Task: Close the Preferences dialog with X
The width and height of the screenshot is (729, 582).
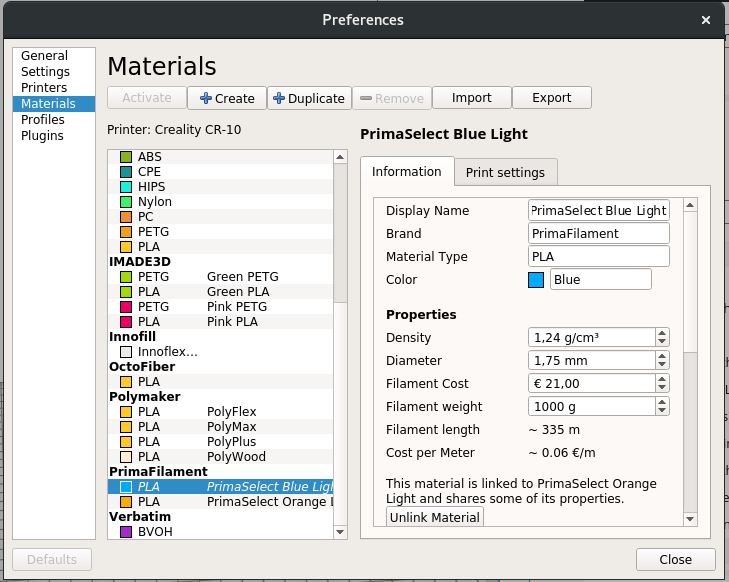Action: pyautogui.click(x=706, y=20)
